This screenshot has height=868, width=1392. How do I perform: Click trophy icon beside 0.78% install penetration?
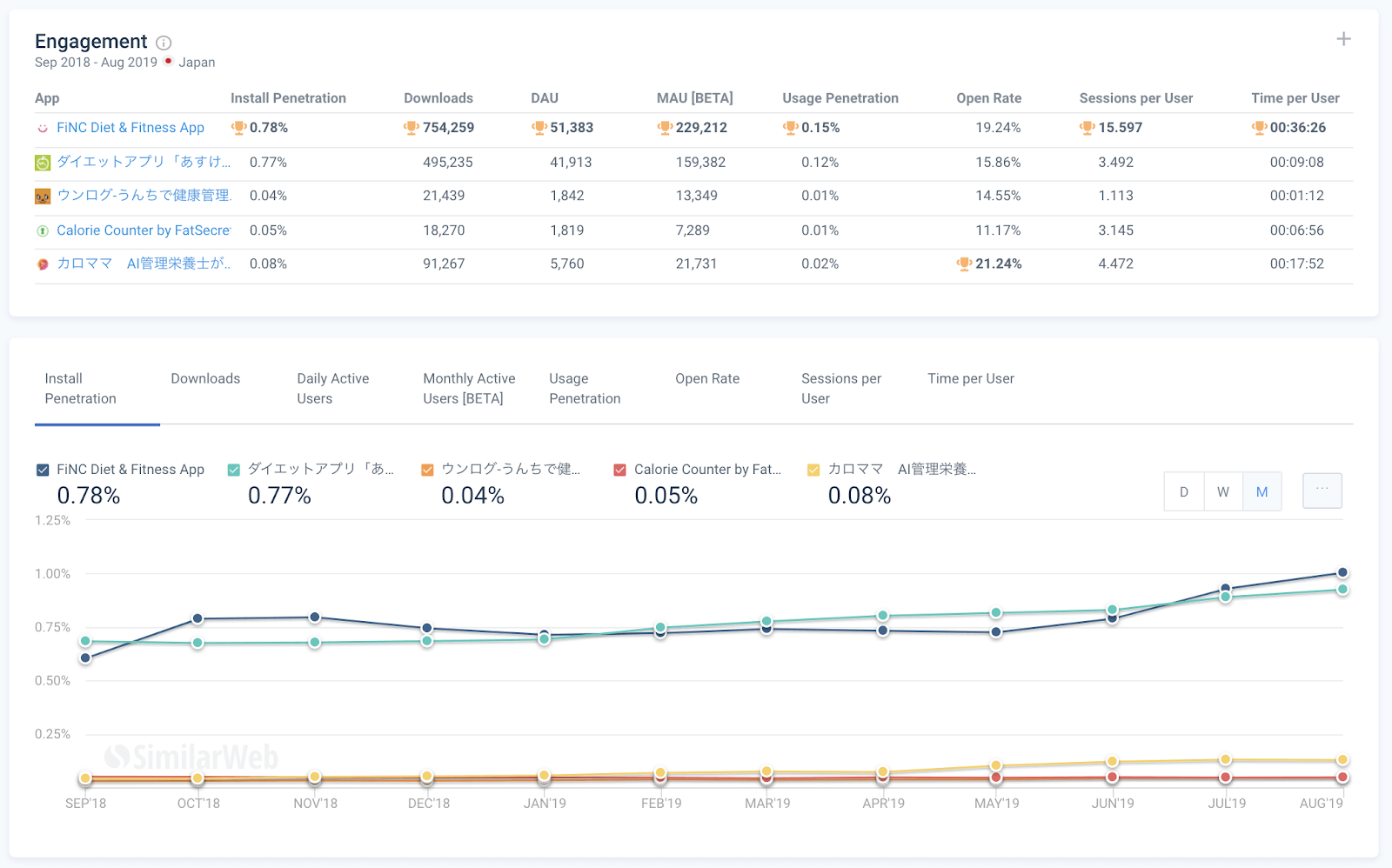tap(238, 128)
